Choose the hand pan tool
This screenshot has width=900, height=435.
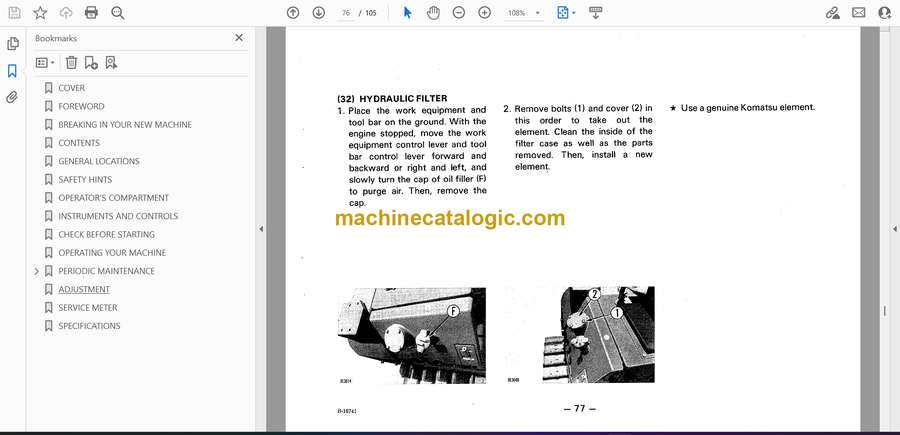433,13
